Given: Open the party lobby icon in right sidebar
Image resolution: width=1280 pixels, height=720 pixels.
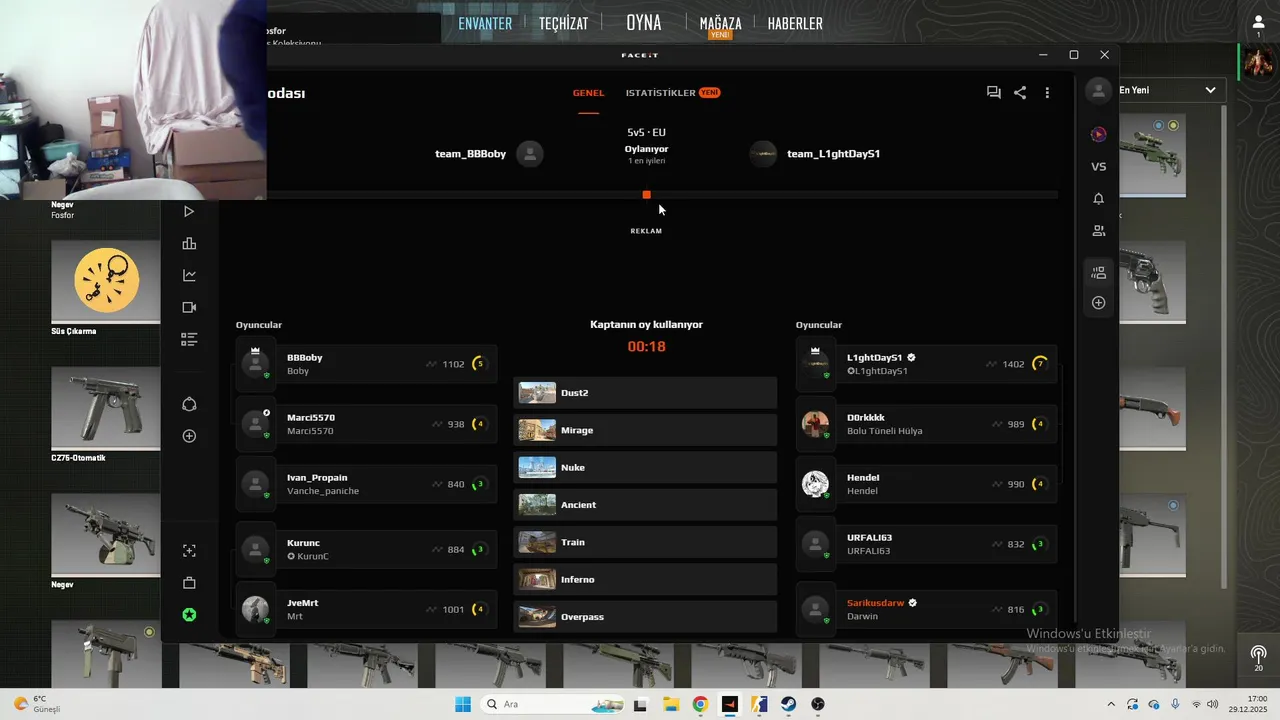Looking at the screenshot, I should click(x=1098, y=272).
